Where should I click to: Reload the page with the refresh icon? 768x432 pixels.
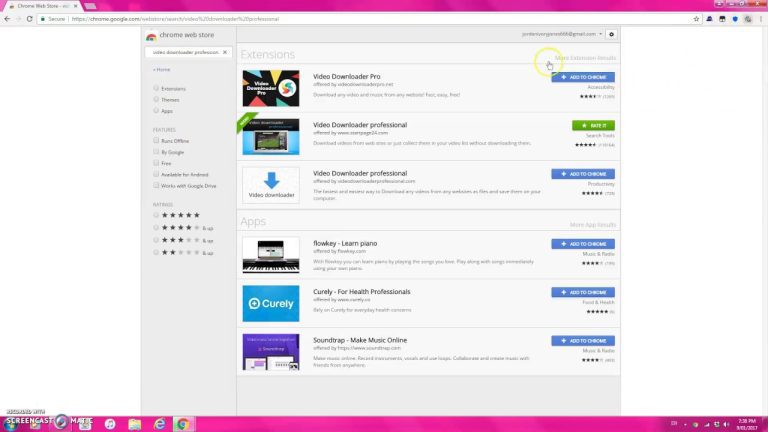coord(29,19)
